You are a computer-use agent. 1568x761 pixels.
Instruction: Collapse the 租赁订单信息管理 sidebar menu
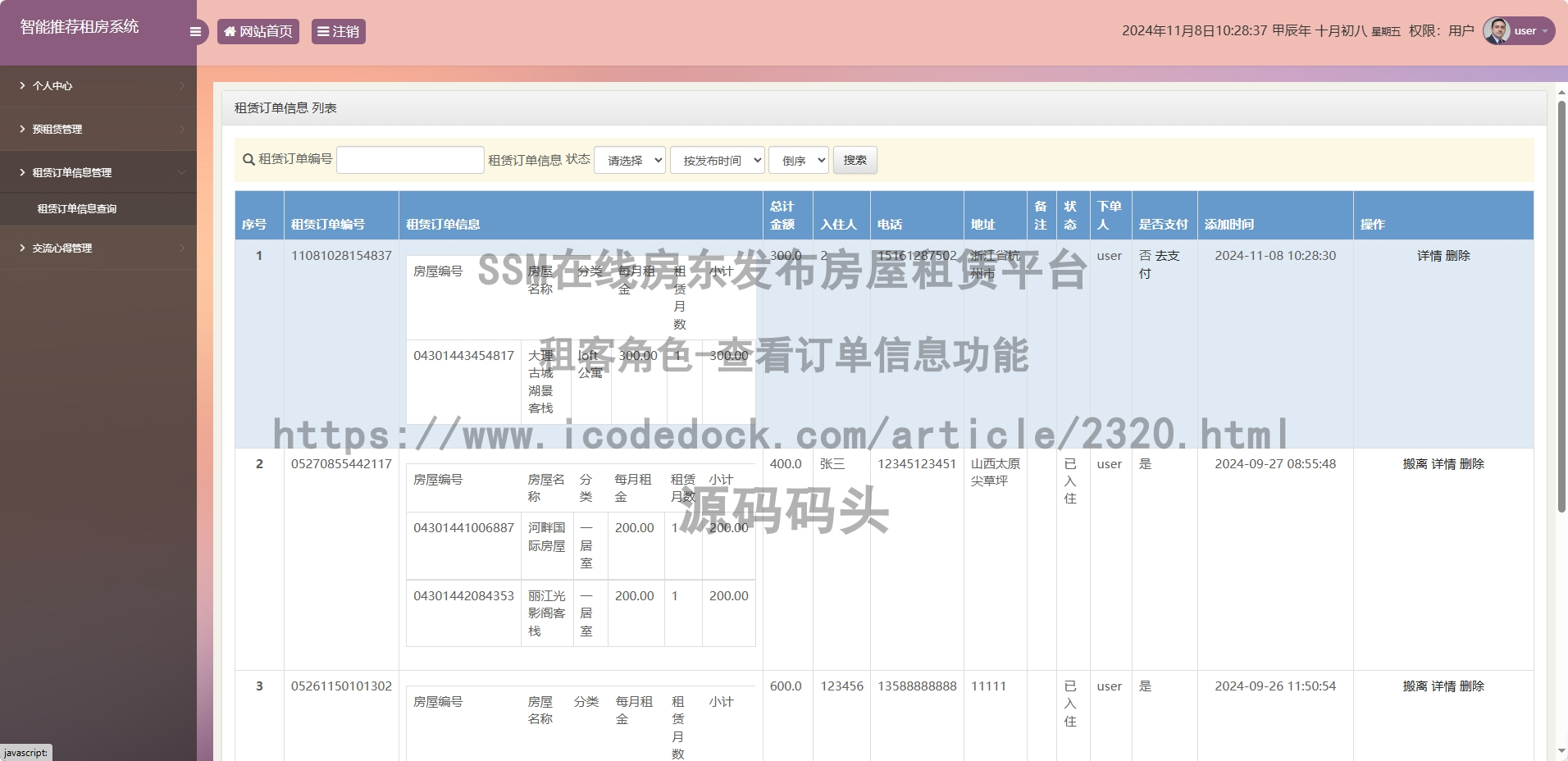(98, 172)
